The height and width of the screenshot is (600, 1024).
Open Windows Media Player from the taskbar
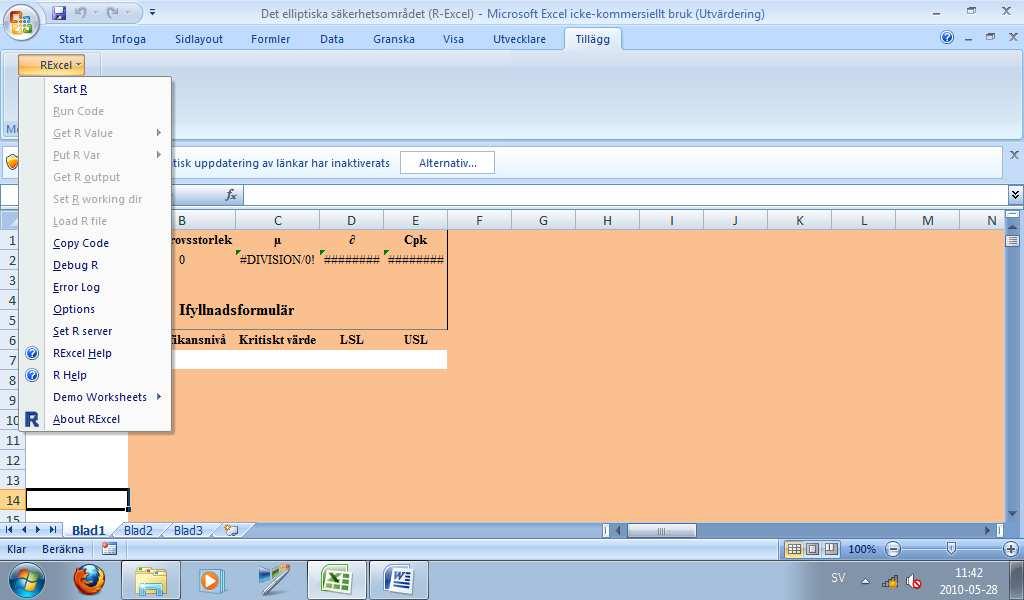pos(212,580)
